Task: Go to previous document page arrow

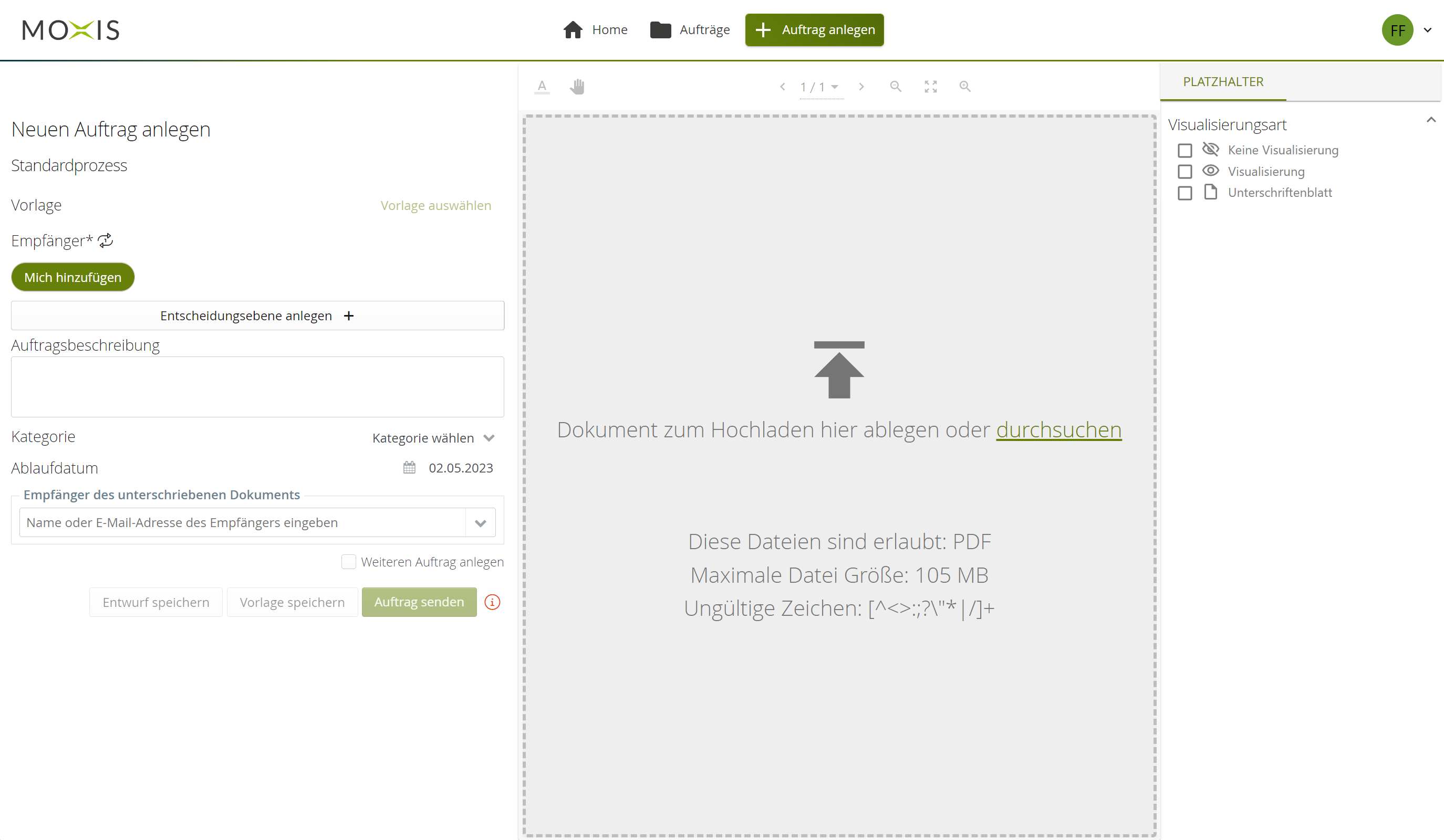Action: tap(782, 87)
